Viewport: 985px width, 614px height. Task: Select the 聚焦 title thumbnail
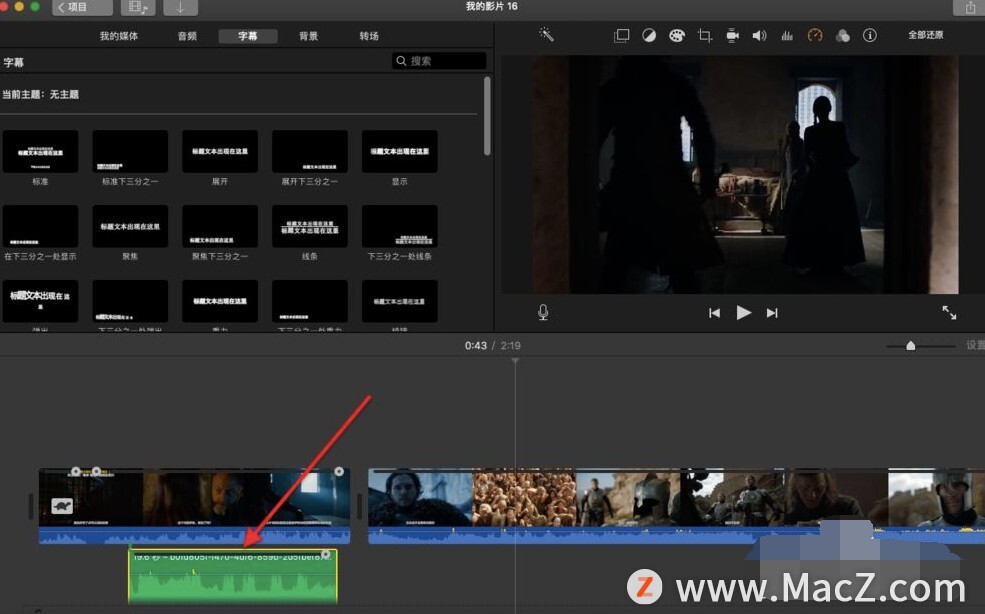point(130,226)
